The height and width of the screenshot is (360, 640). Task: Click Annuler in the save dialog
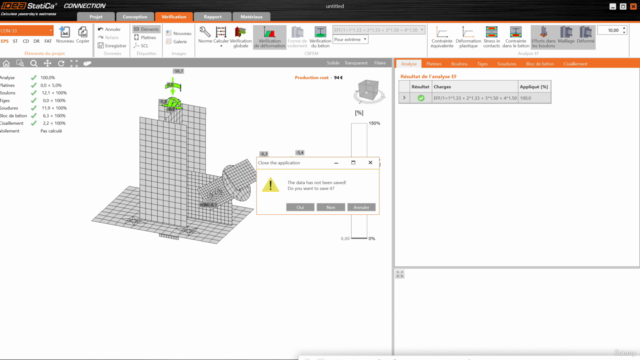361,207
